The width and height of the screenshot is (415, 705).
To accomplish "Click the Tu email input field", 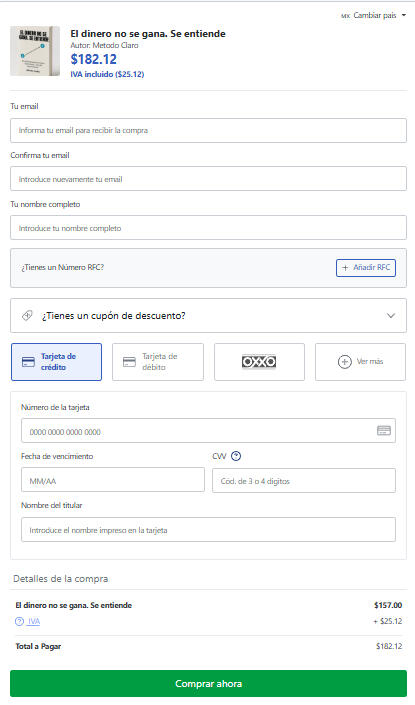I will [208, 130].
